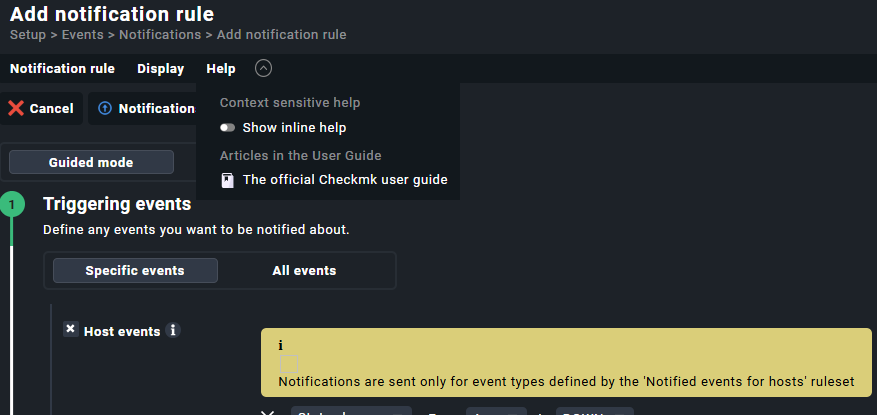
Task: Click the Checkmk user guide book icon
Action: [x=228, y=180]
